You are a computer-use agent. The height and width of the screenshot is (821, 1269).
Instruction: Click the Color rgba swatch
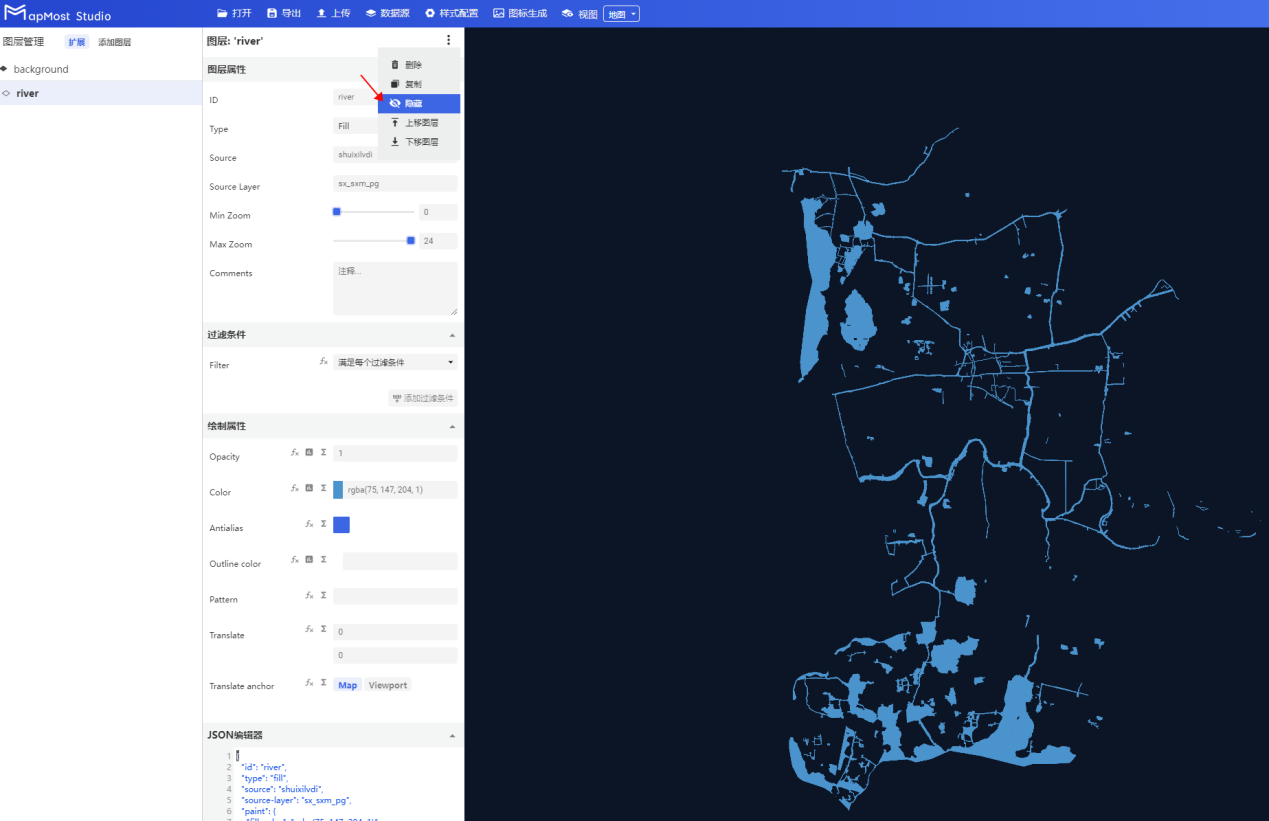pyautogui.click(x=338, y=490)
